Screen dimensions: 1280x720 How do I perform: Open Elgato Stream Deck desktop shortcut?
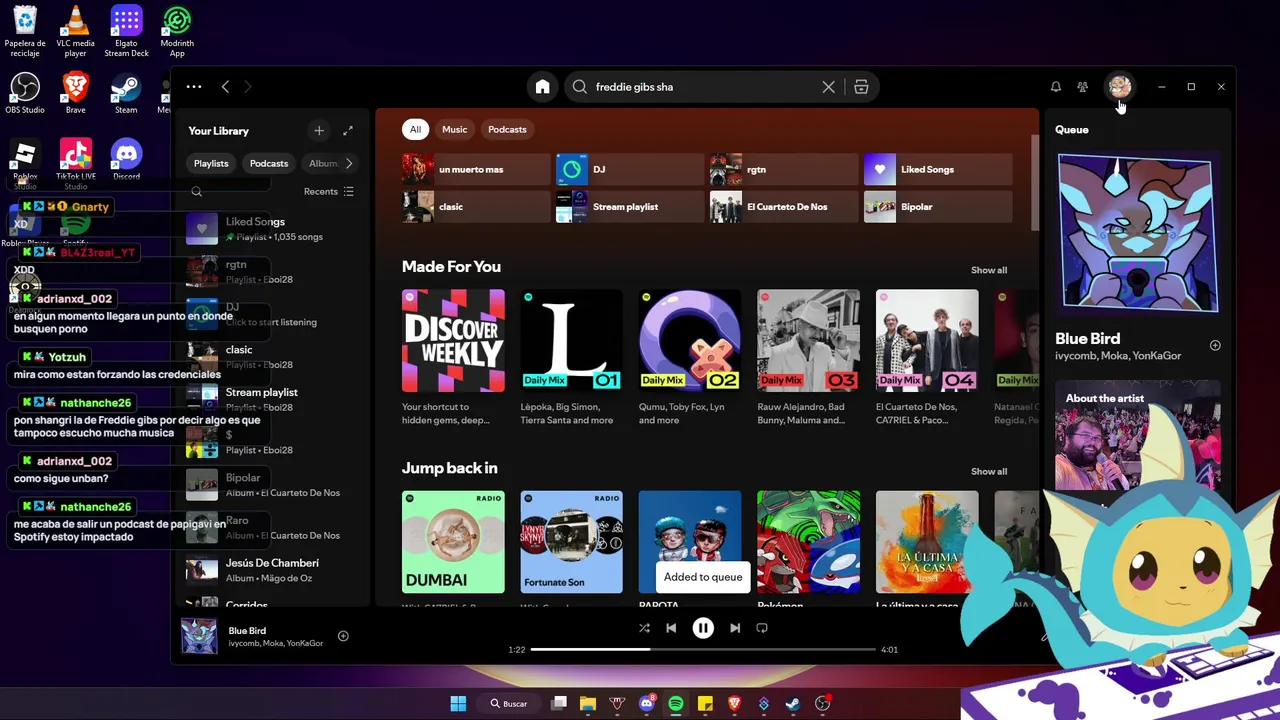(126, 30)
